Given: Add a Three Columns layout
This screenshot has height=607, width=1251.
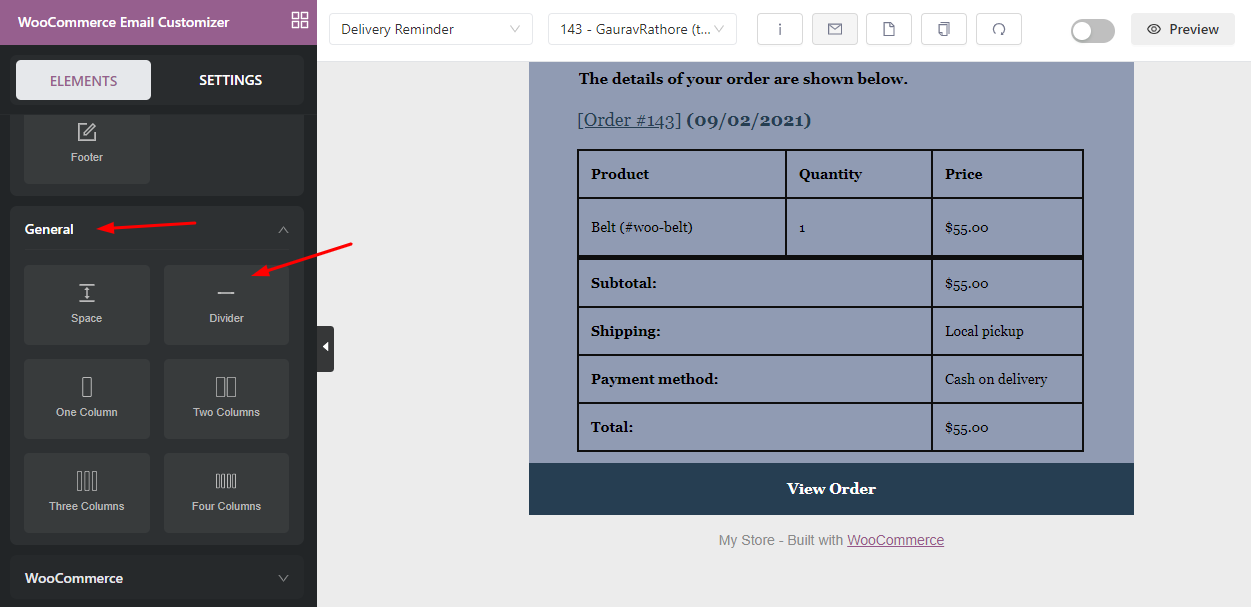Looking at the screenshot, I should pyautogui.click(x=87, y=493).
